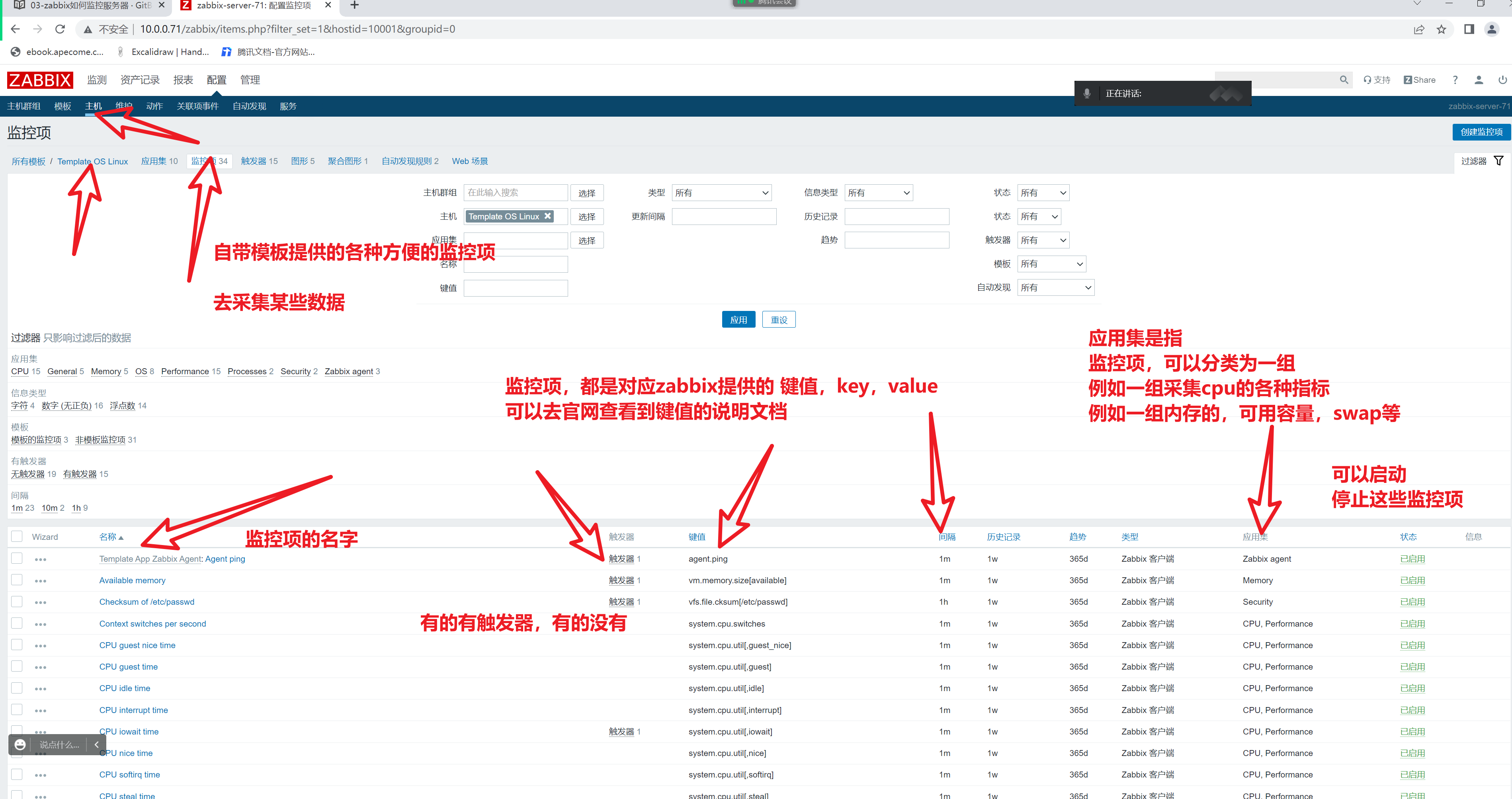Open the Available memory item link
This screenshot has width=1512, height=799.
[x=132, y=580]
